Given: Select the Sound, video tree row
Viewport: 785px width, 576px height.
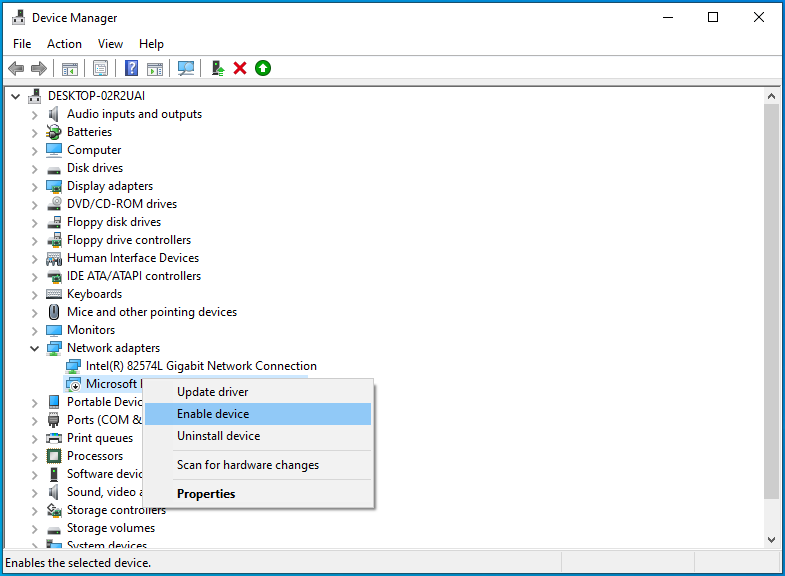Looking at the screenshot, I should (x=104, y=492).
